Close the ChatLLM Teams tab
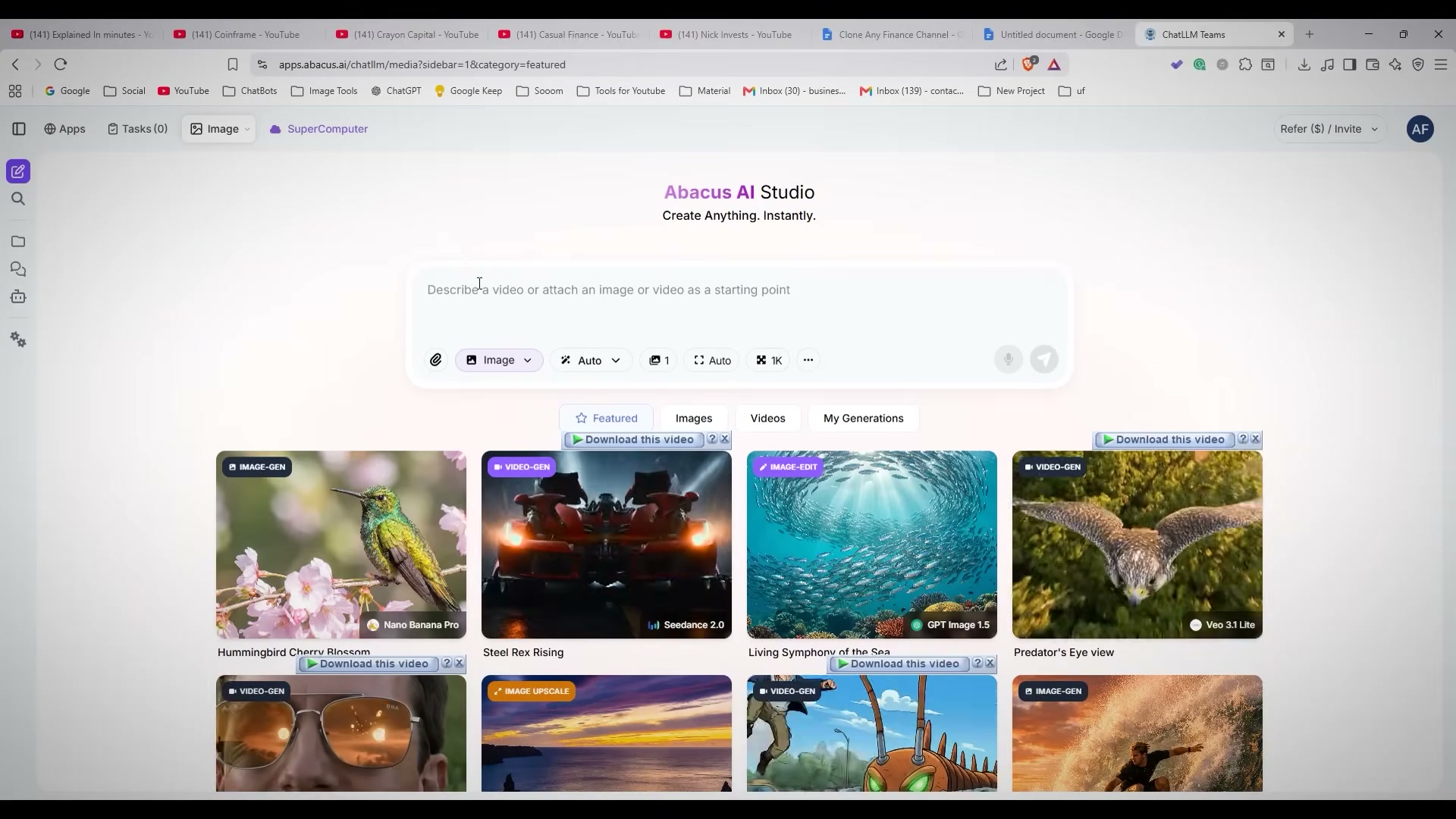 pos(1282,34)
